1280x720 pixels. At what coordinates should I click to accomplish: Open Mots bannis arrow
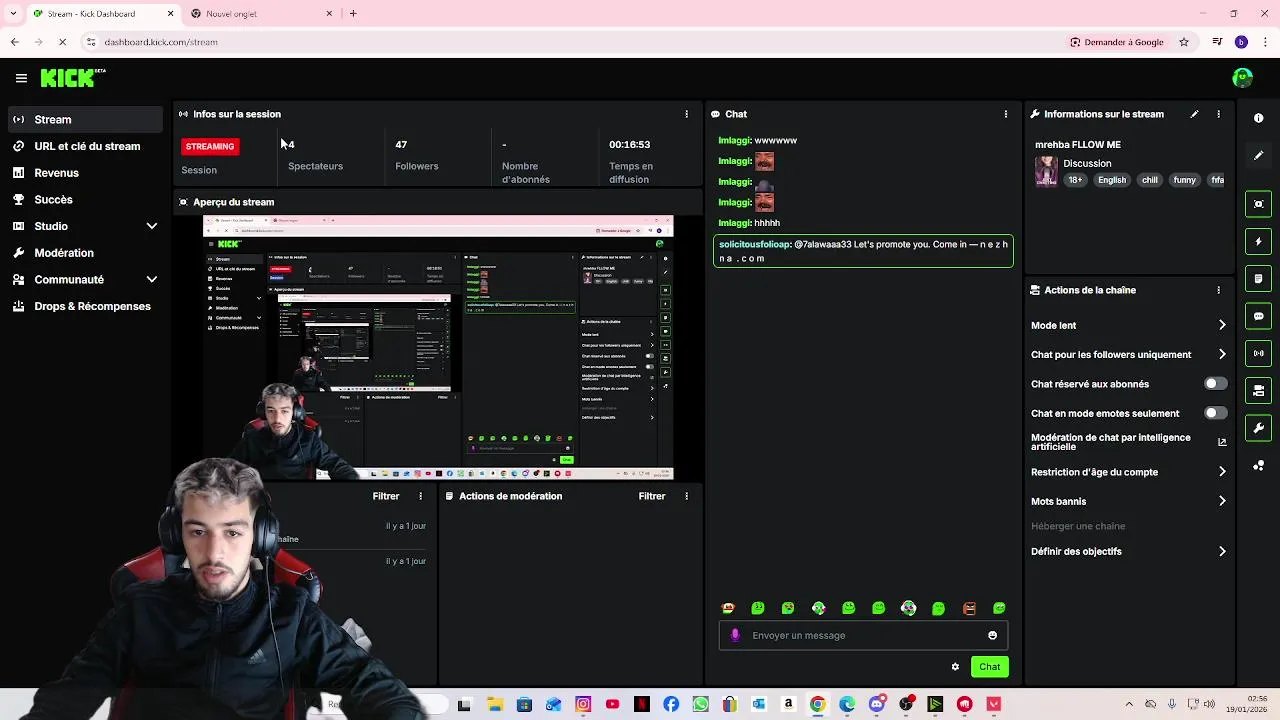coord(1222,501)
